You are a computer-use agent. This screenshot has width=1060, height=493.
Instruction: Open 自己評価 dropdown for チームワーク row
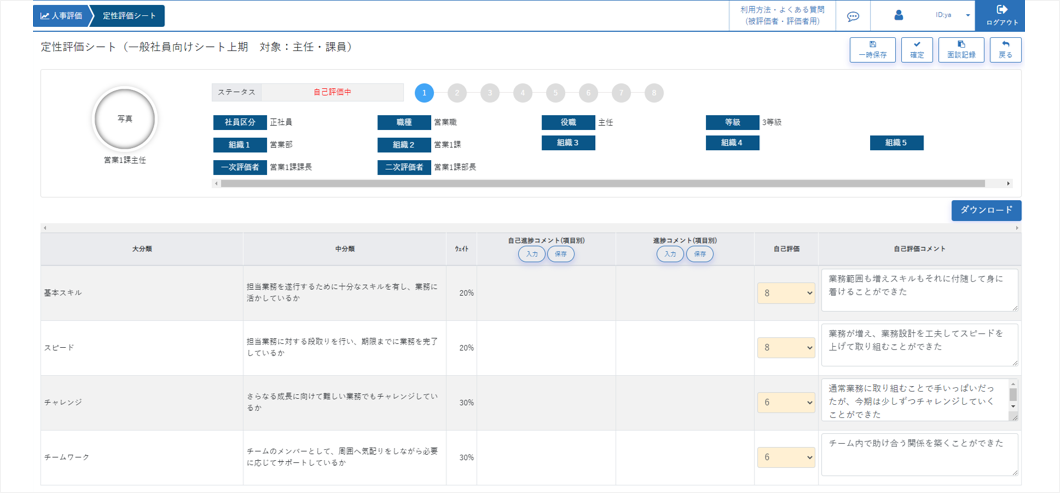(x=785, y=457)
